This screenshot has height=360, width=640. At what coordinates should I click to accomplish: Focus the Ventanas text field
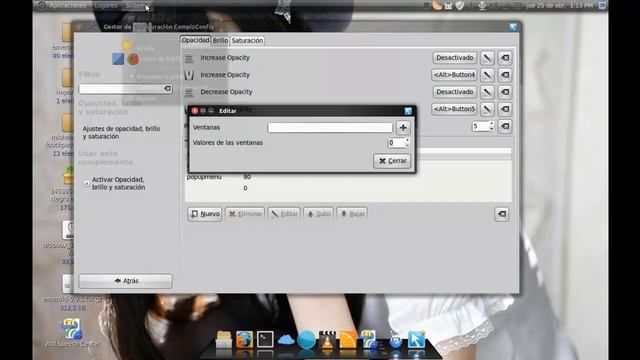330,128
